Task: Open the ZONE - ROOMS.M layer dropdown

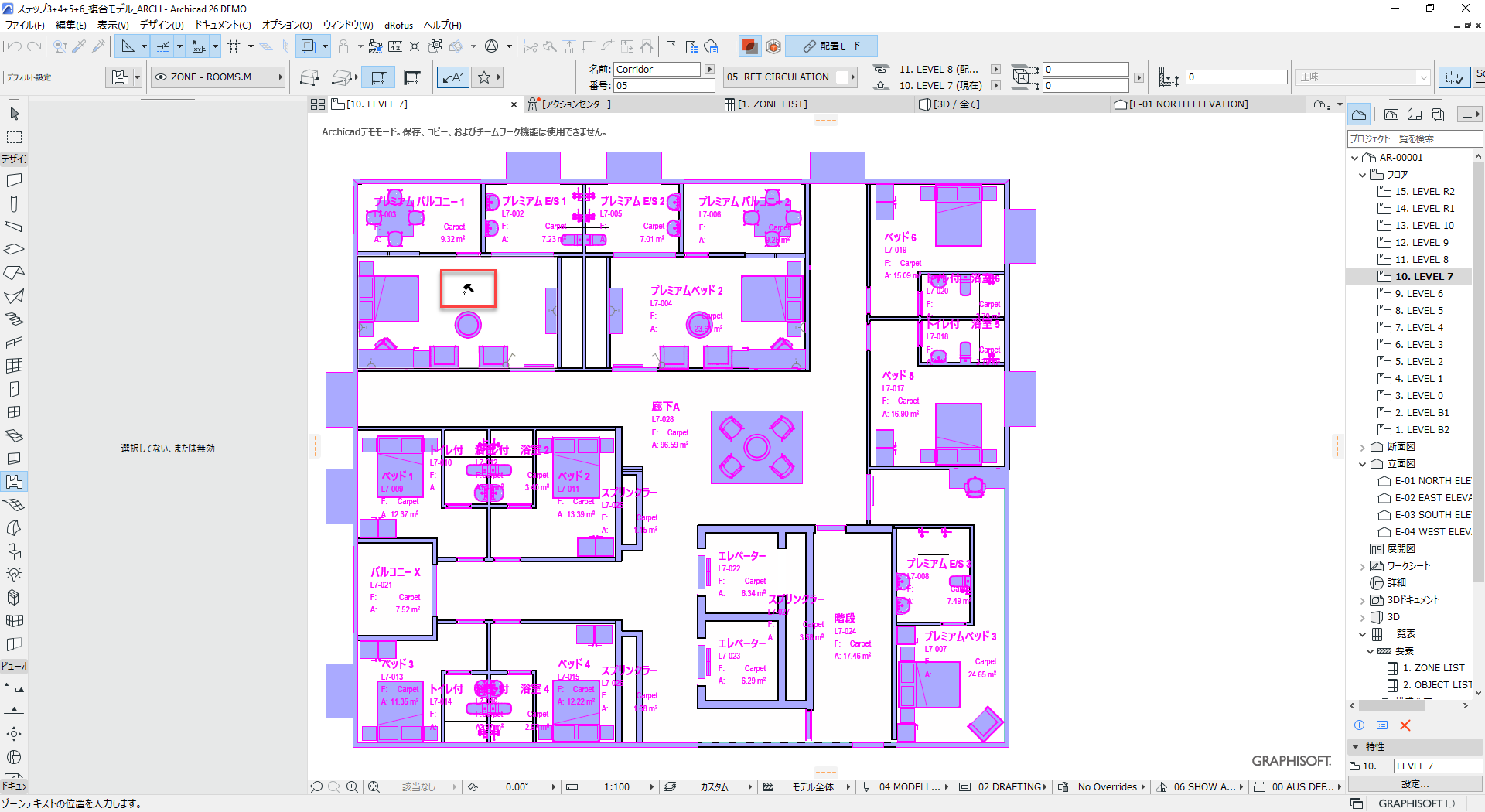Action: 217,77
